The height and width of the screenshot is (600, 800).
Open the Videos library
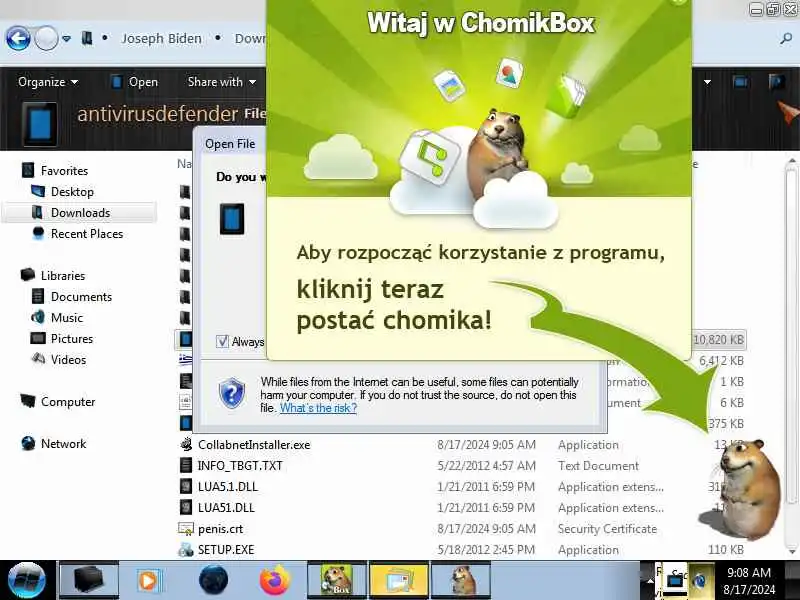[68, 360]
